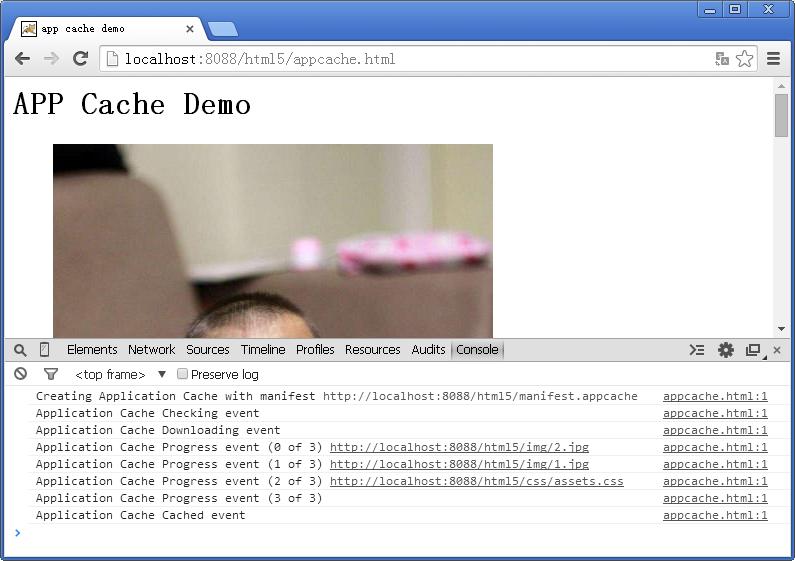Click 'Application Cache Checking event' message
This screenshot has width=795, height=561.
pyautogui.click(x=148, y=413)
